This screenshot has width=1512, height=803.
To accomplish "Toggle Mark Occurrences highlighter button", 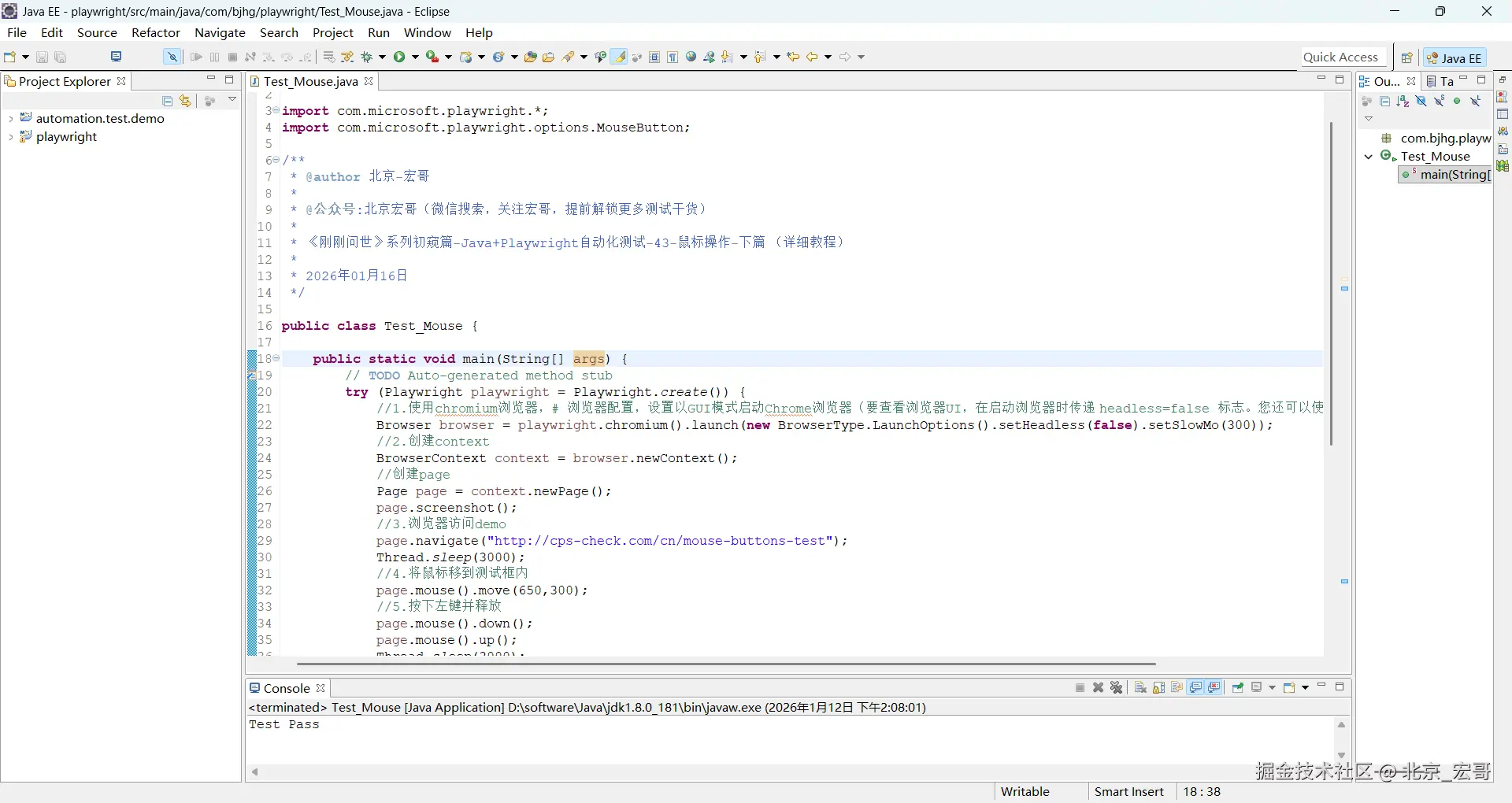I will [620, 57].
